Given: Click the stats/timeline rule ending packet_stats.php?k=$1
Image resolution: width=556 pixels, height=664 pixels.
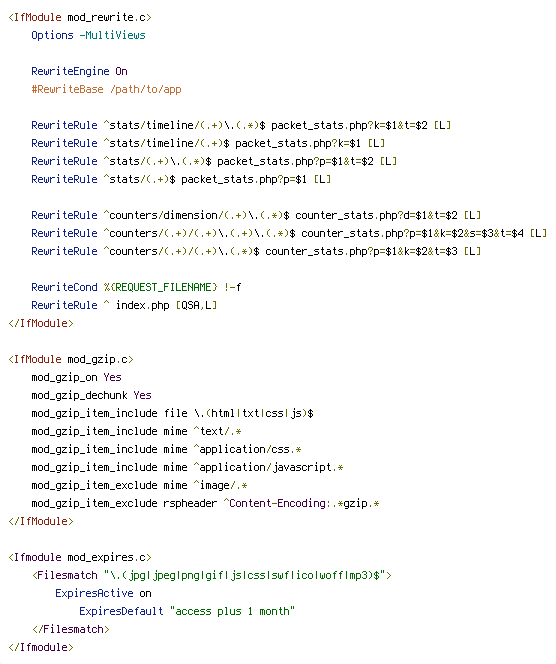Looking at the screenshot, I should pyautogui.click(x=208, y=143).
